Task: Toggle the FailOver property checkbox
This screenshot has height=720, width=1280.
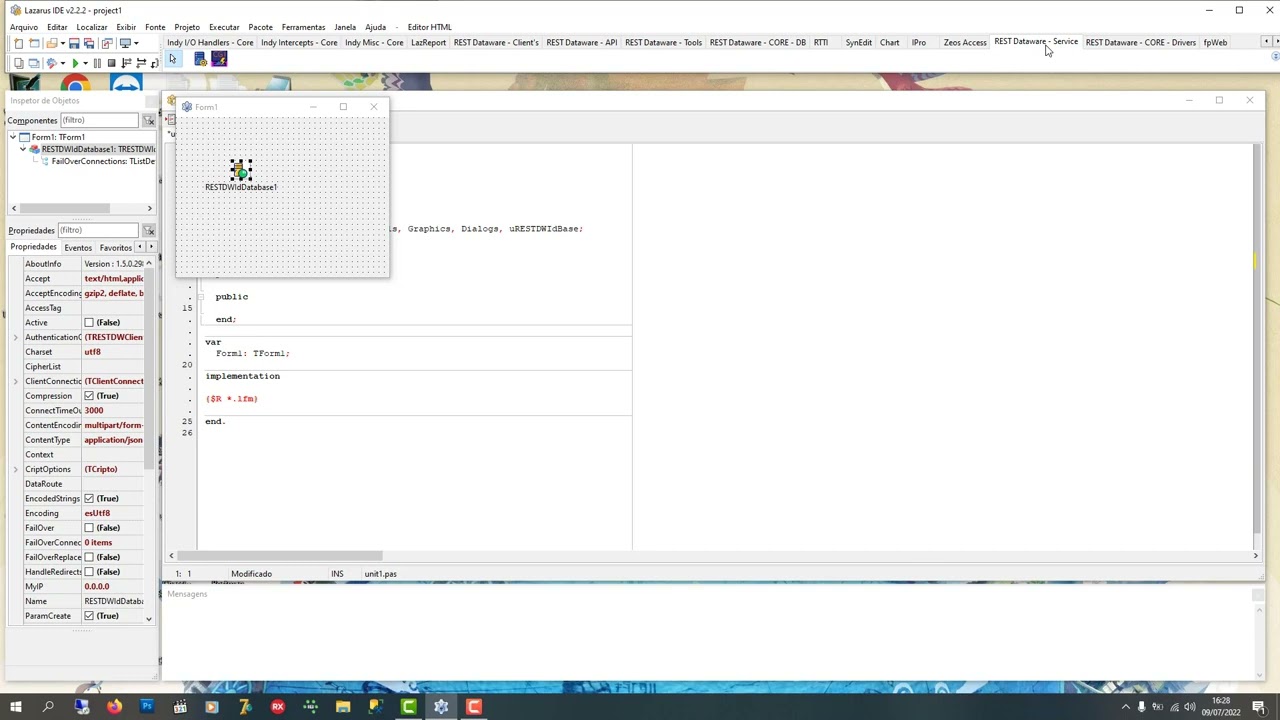Action: click(x=89, y=528)
